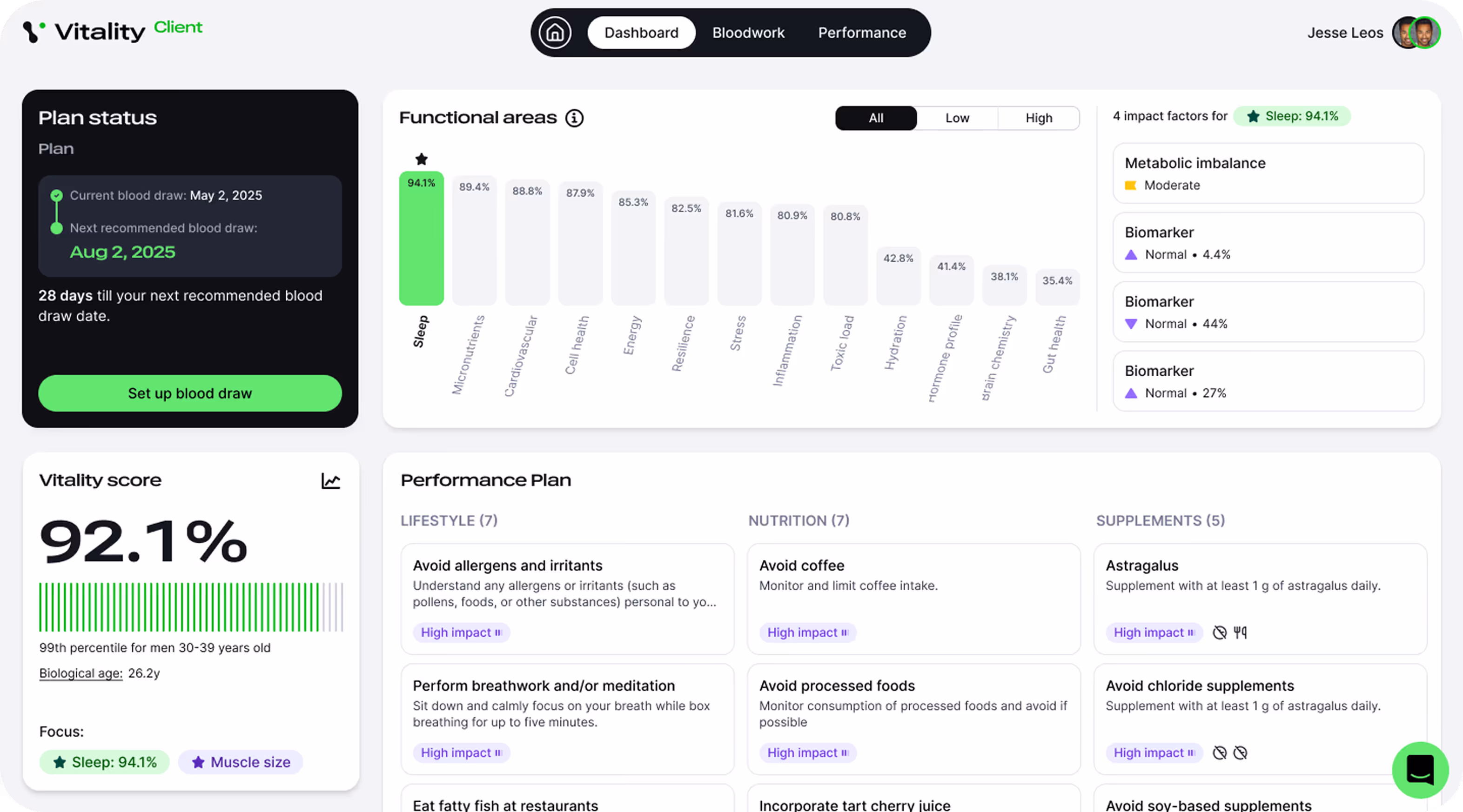Select the Low filter for functional areas
This screenshot has height=812, width=1463.
click(x=957, y=118)
